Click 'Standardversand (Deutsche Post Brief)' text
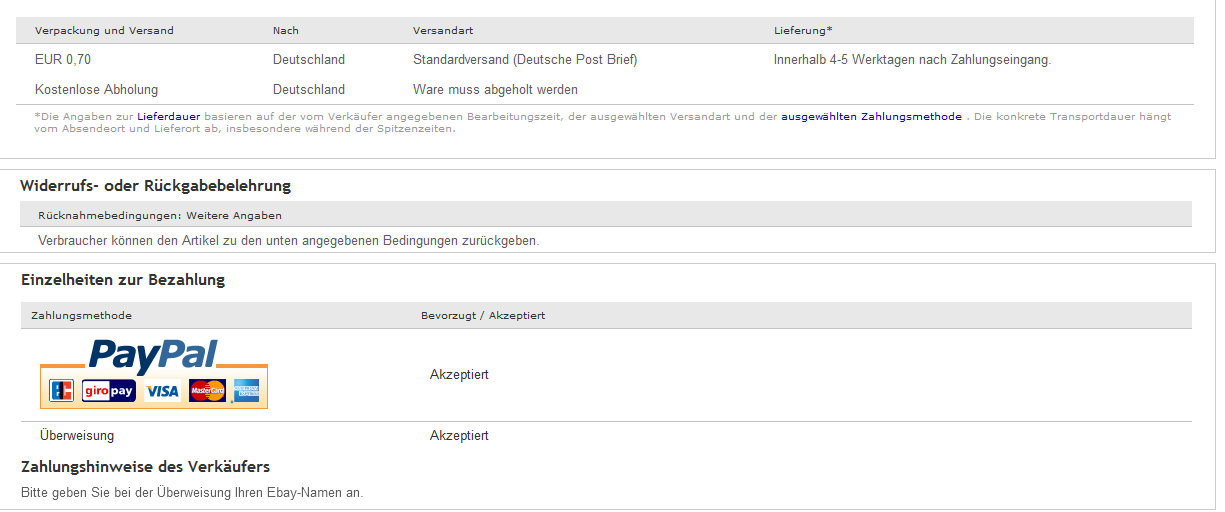Image resolution: width=1225 pixels, height=512 pixels. (x=525, y=60)
